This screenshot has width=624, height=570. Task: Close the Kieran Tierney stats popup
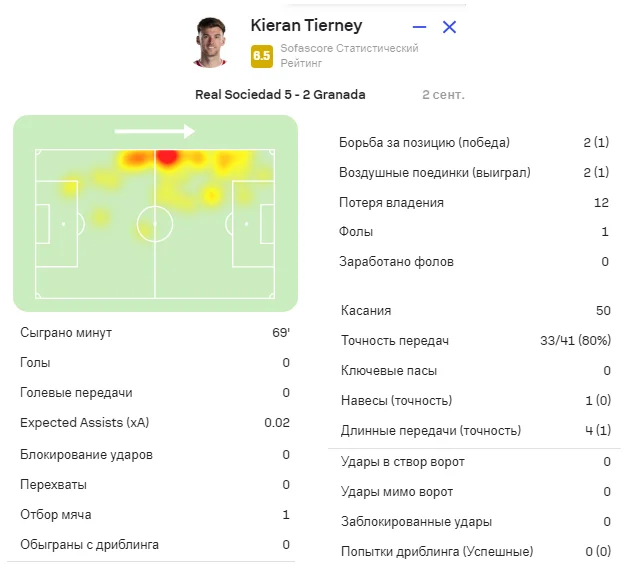click(x=449, y=27)
